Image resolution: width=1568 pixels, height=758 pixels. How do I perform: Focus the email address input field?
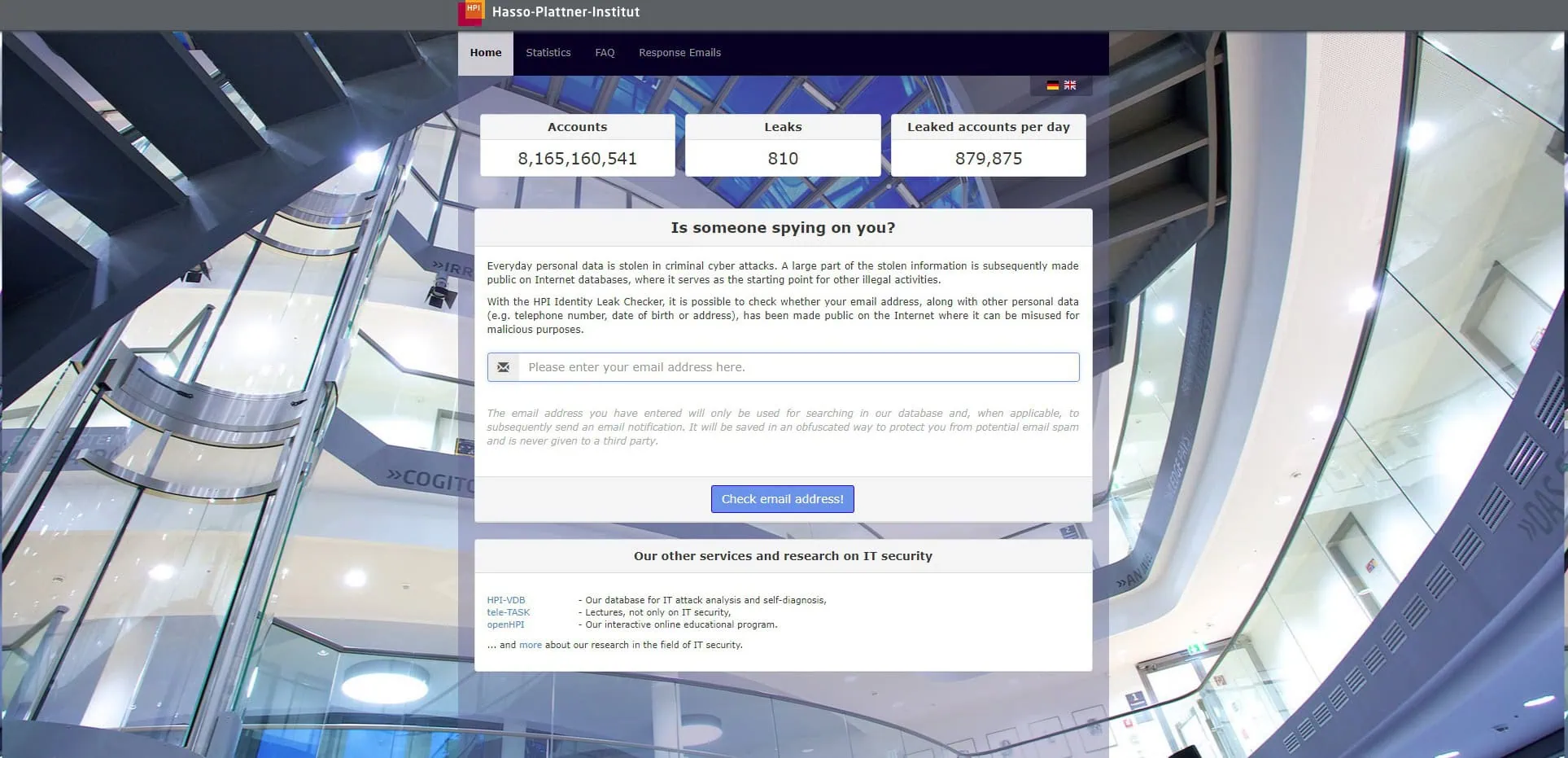[799, 367]
